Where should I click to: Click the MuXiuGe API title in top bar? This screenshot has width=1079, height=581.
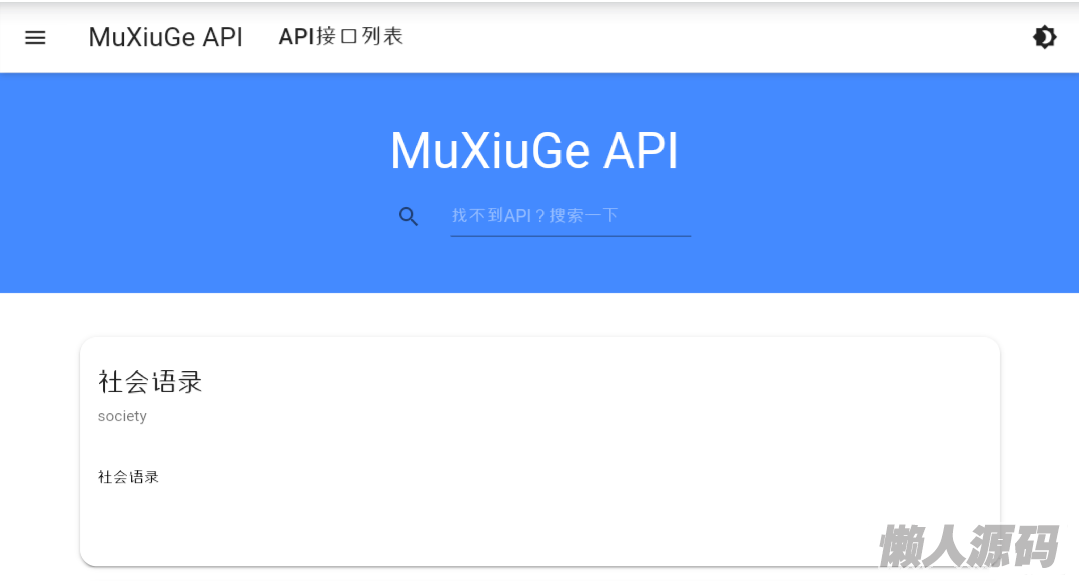pos(165,37)
